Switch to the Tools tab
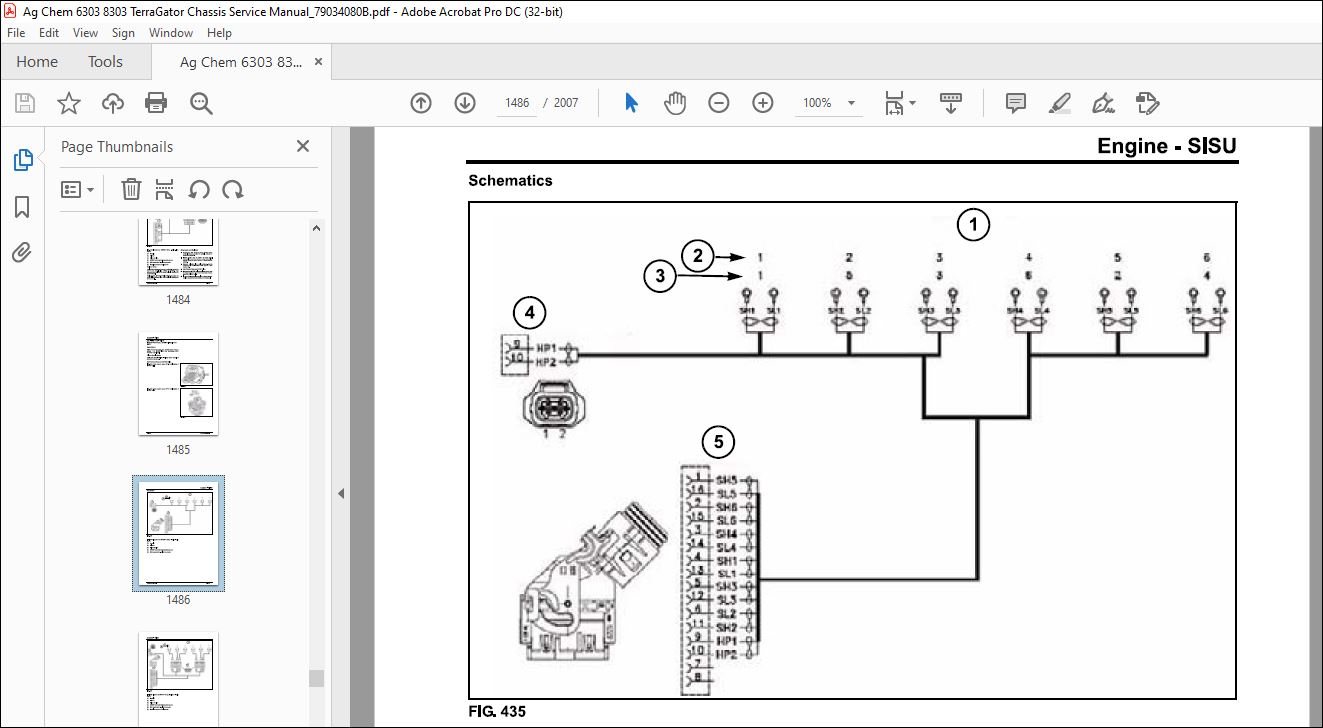1323x728 pixels. 105,62
